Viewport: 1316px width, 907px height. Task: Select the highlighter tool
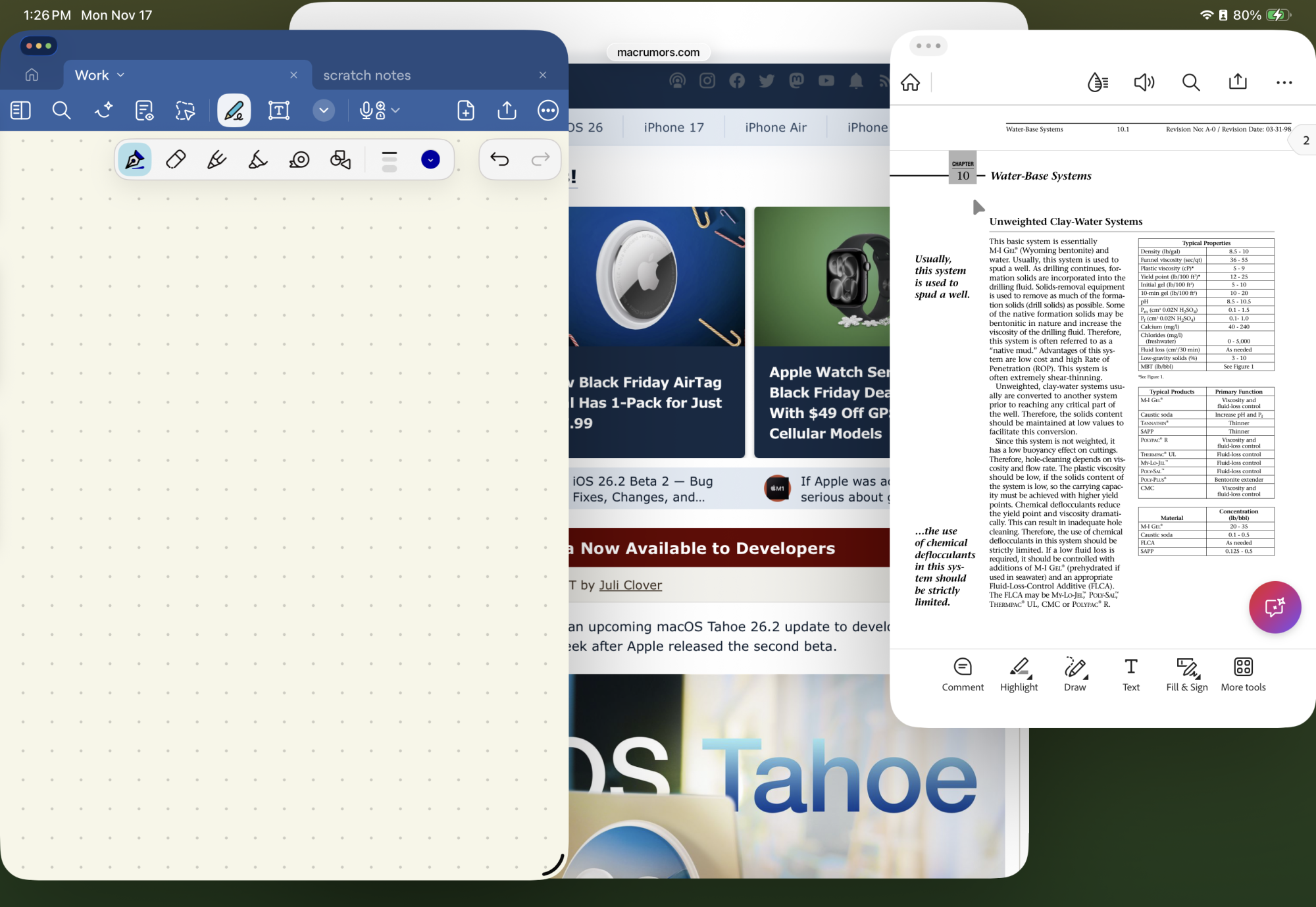pyautogui.click(x=257, y=159)
